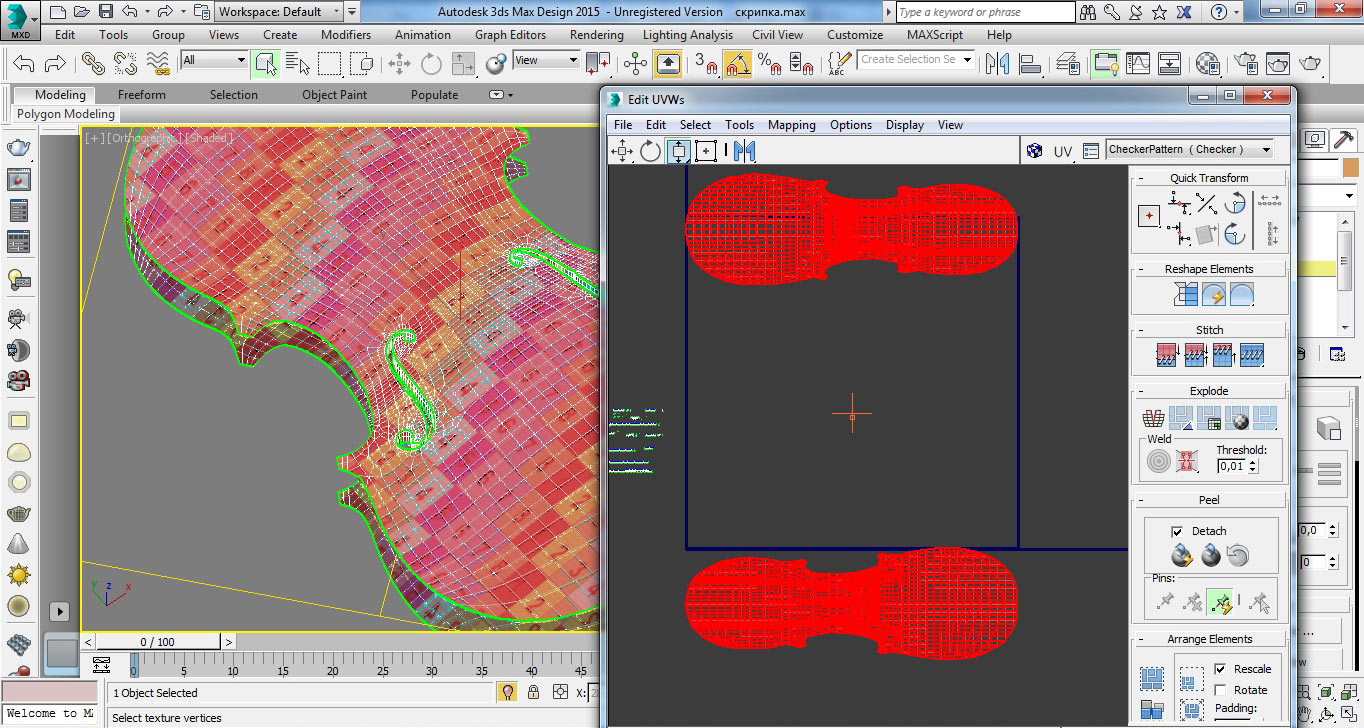
Task: Uncheck the Rescale checkbox
Action: (1220, 669)
